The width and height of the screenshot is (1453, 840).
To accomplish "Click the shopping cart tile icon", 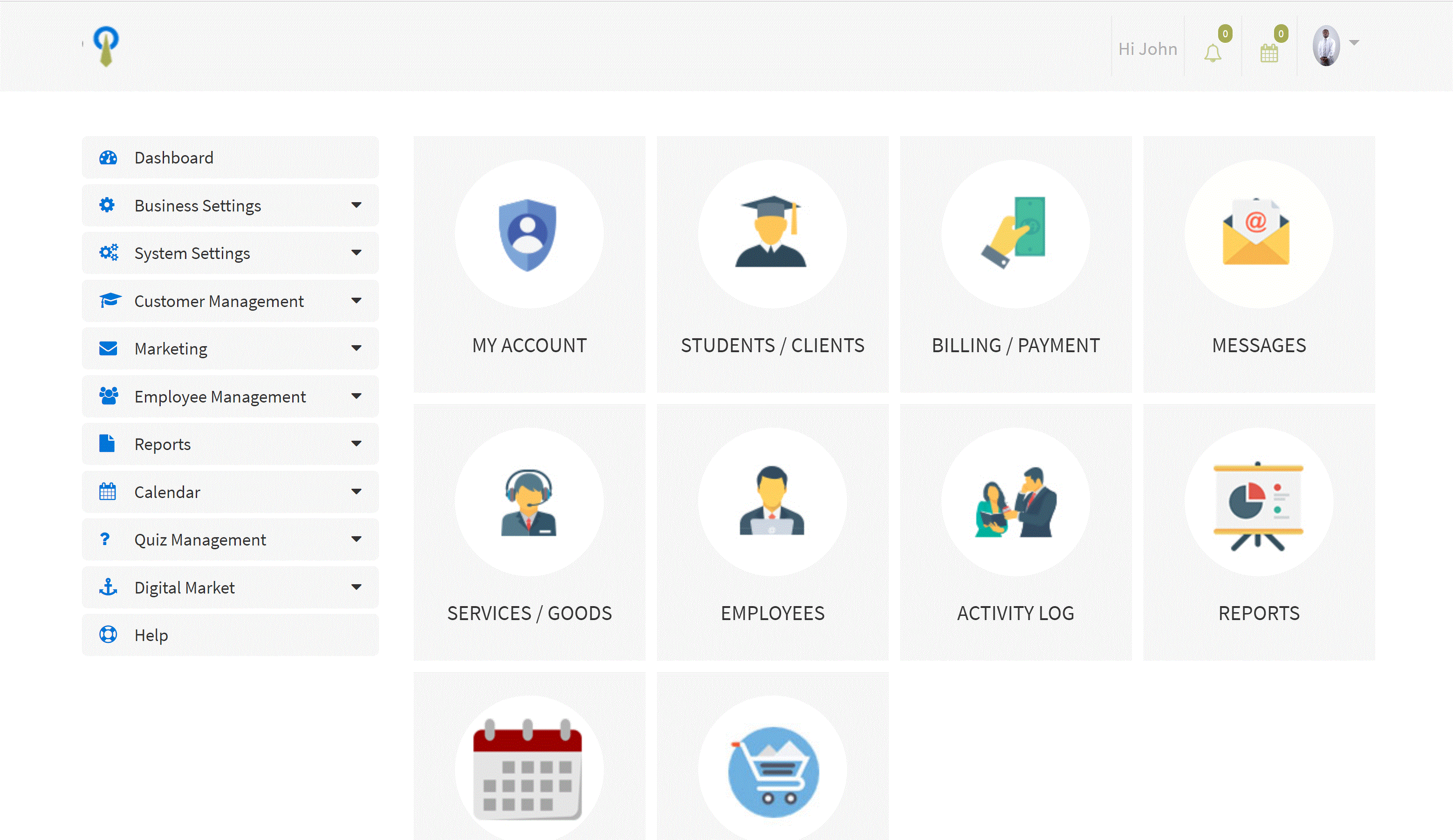I will pos(773,772).
